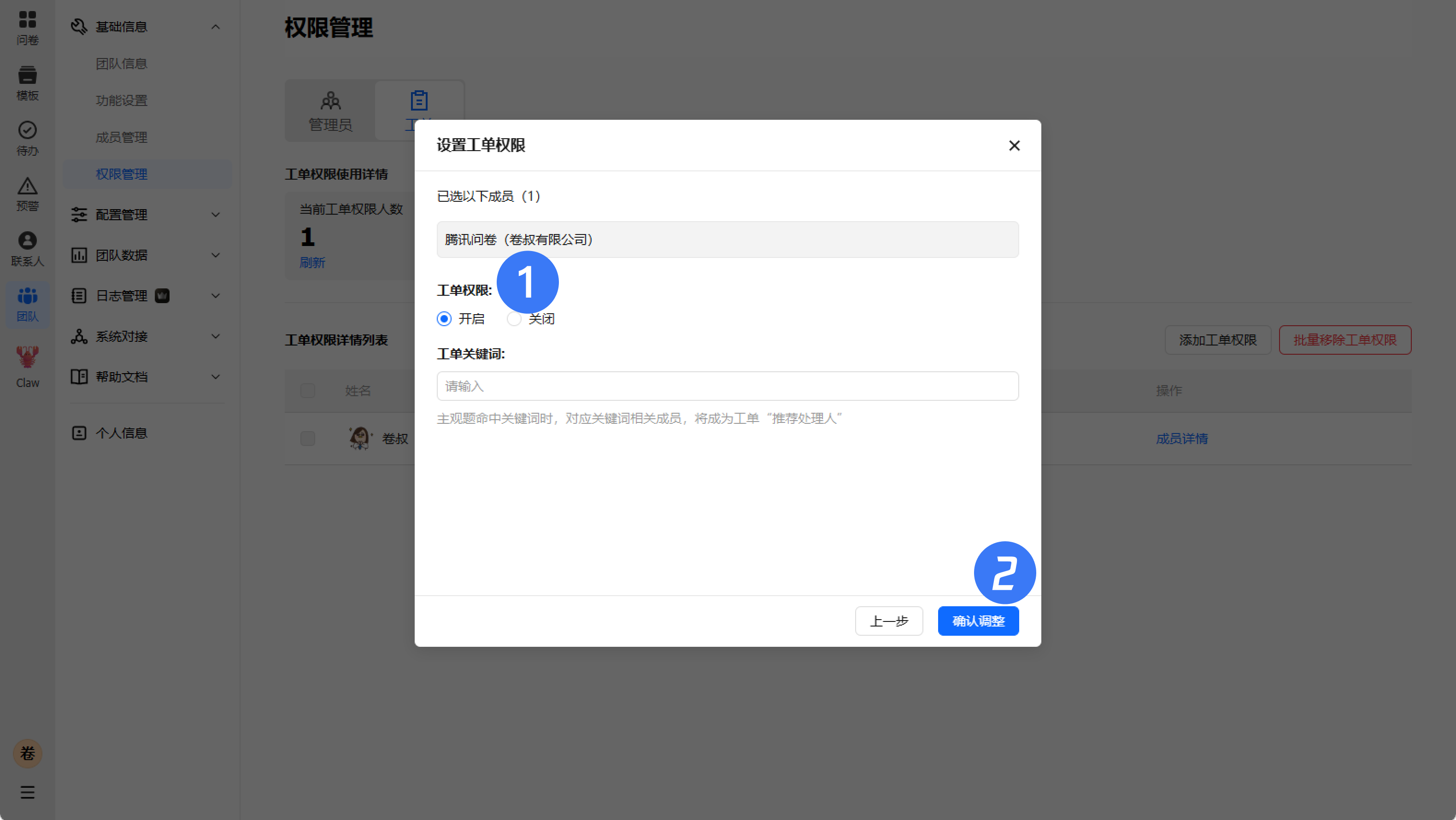Click the 刷新 refresh link
This screenshot has height=820, width=1456.
[x=312, y=263]
